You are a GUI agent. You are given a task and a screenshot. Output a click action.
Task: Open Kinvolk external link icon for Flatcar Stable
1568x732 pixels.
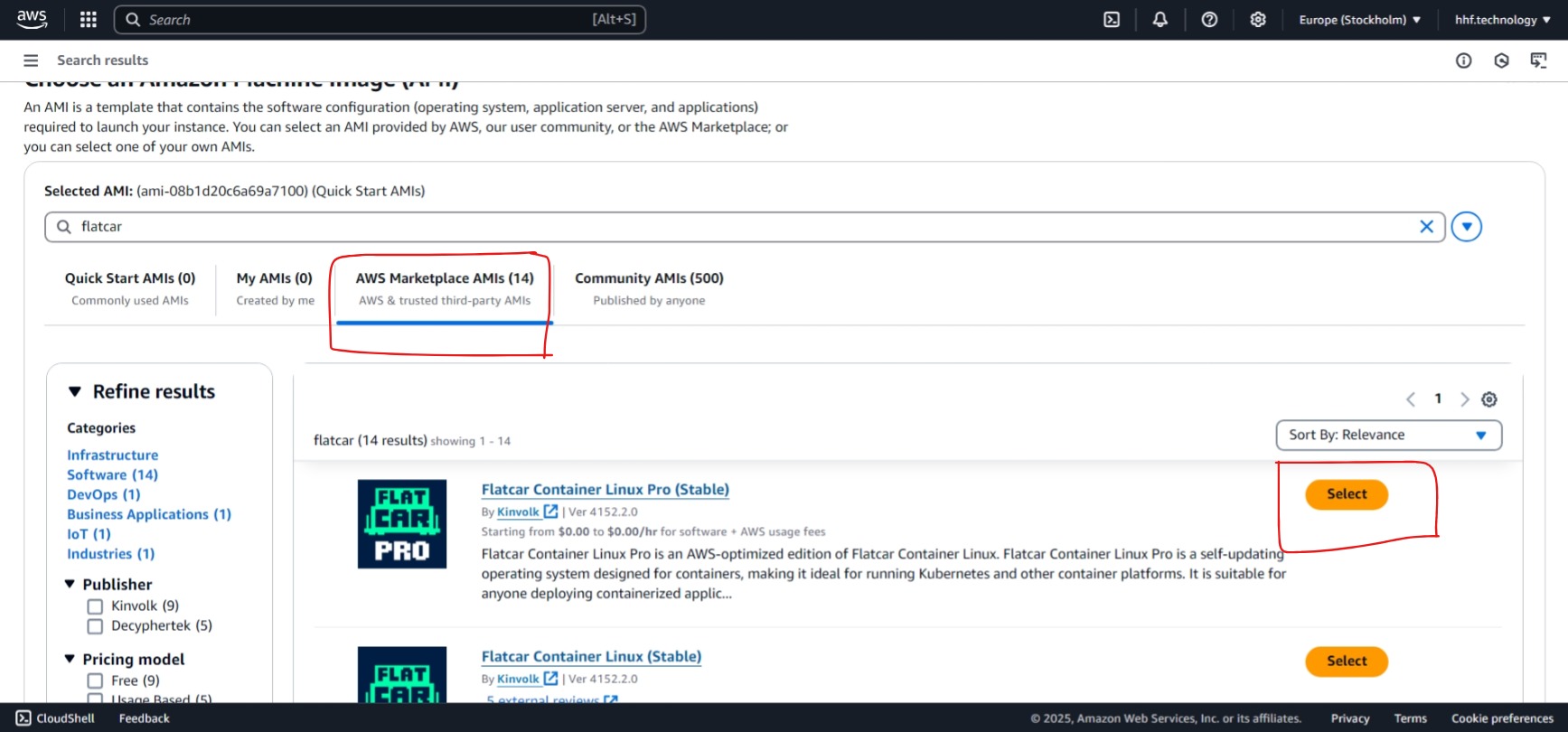click(x=550, y=679)
